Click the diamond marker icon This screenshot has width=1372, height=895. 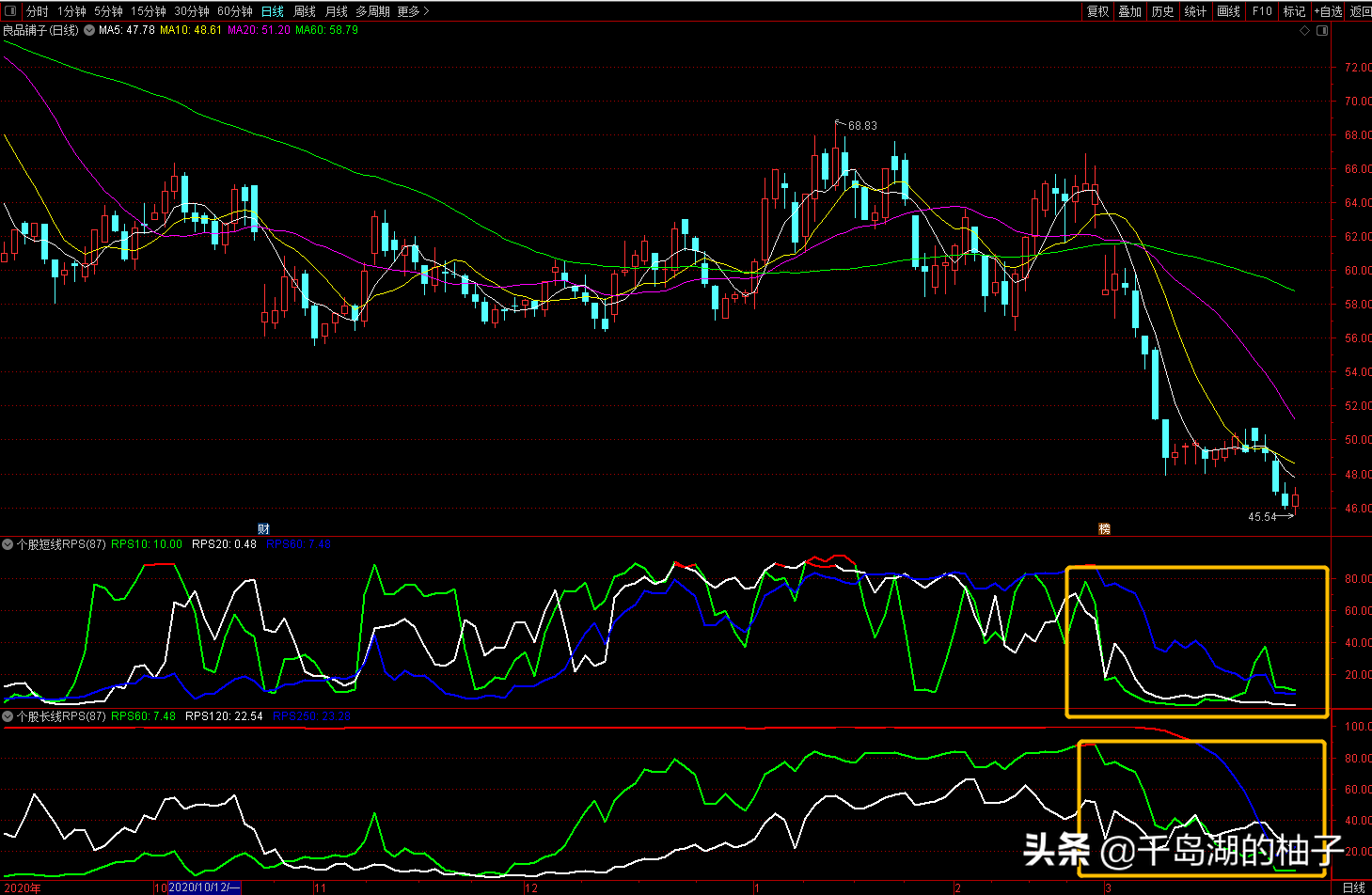1304,31
